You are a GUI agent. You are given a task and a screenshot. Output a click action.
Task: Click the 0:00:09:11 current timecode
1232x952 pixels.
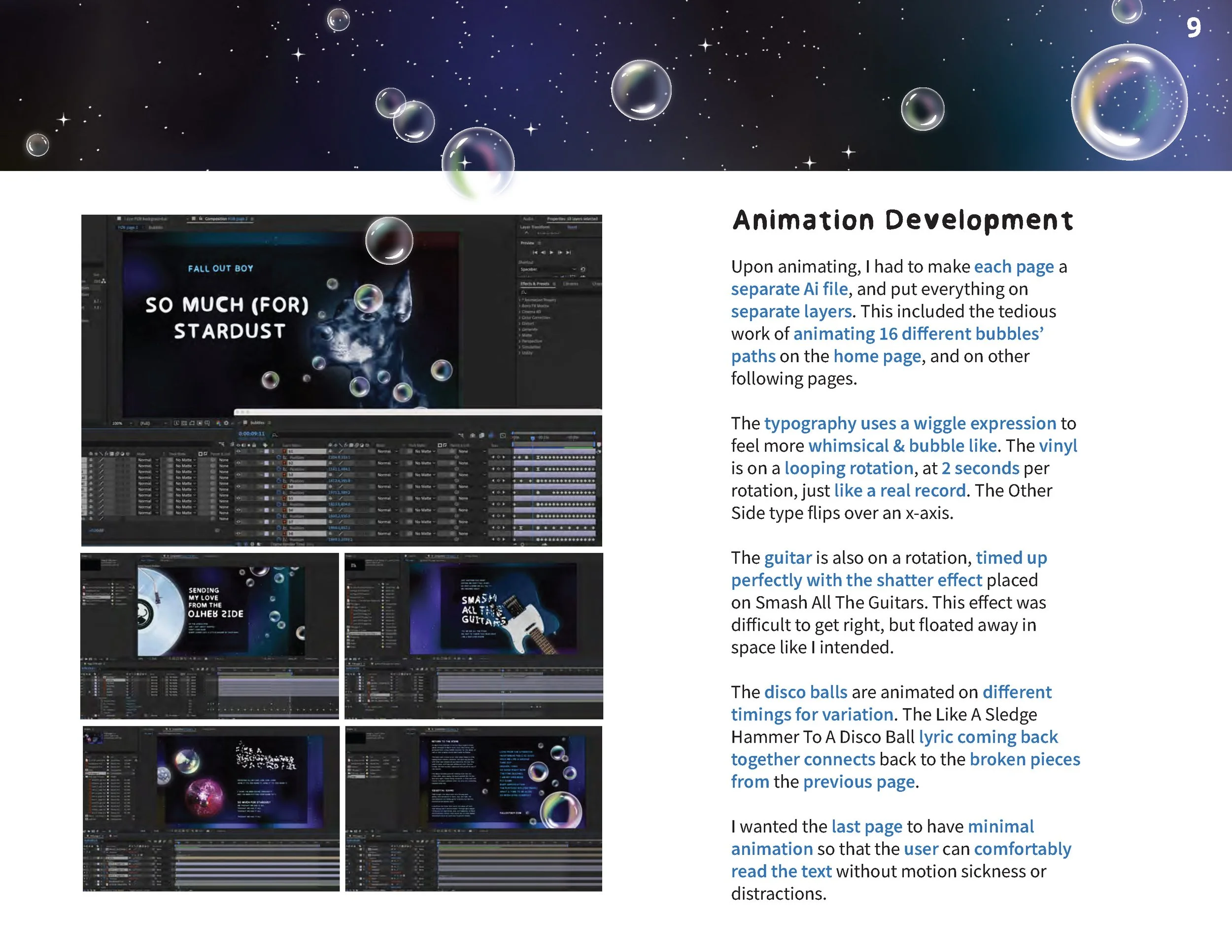(252, 434)
